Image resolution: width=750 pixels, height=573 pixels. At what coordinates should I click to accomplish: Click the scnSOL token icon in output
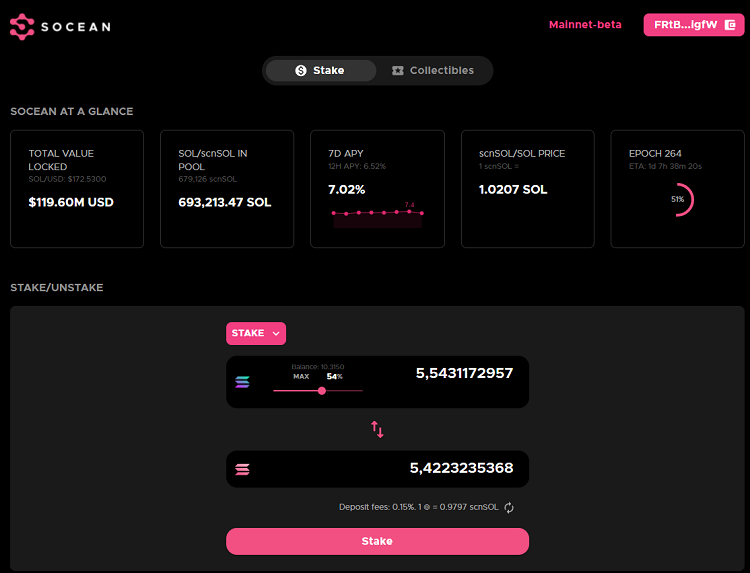243,469
